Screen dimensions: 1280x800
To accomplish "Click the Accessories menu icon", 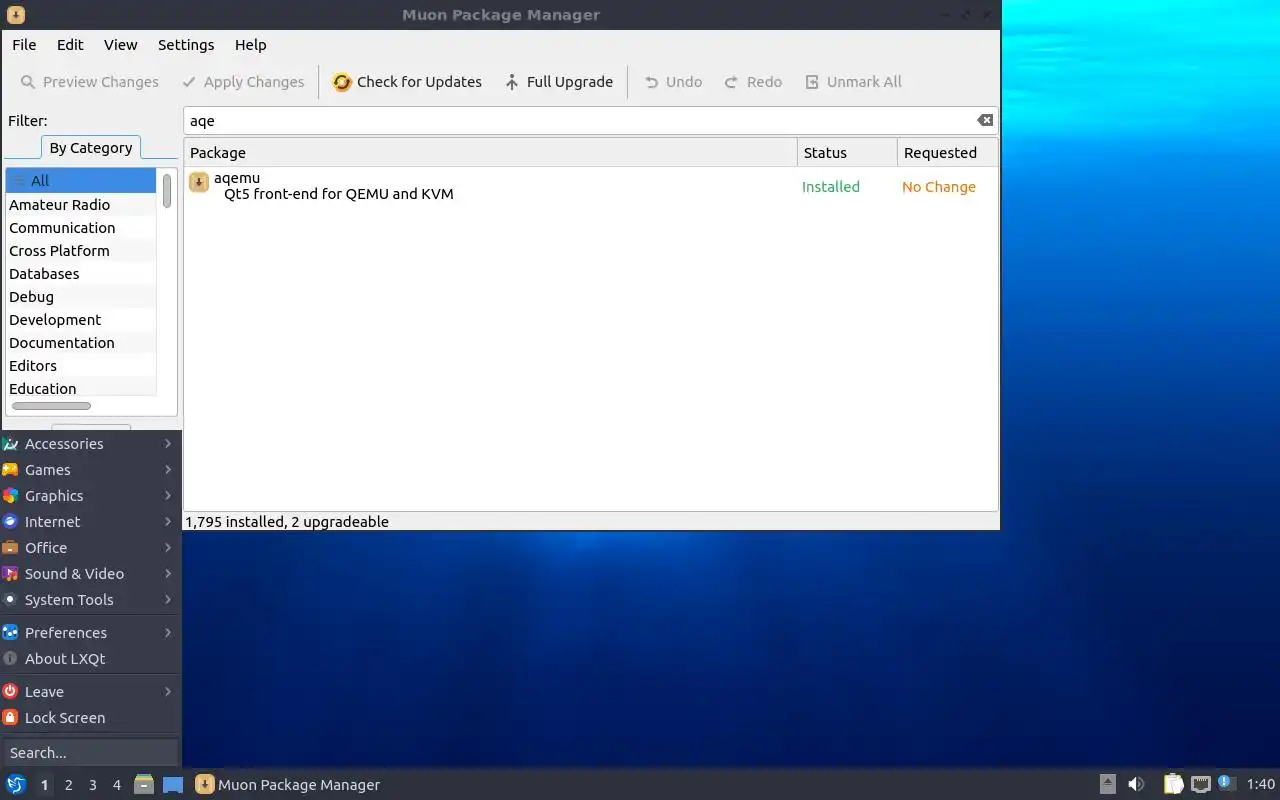I will coord(10,443).
